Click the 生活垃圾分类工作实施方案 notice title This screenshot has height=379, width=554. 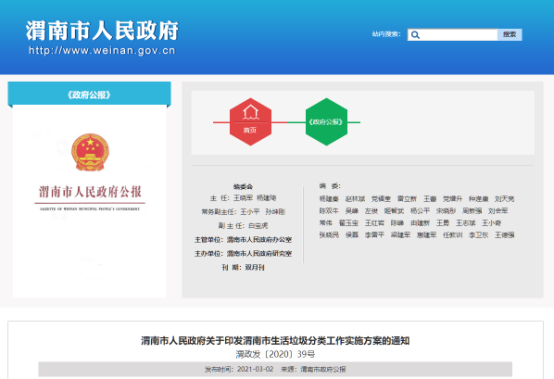(x=275, y=340)
